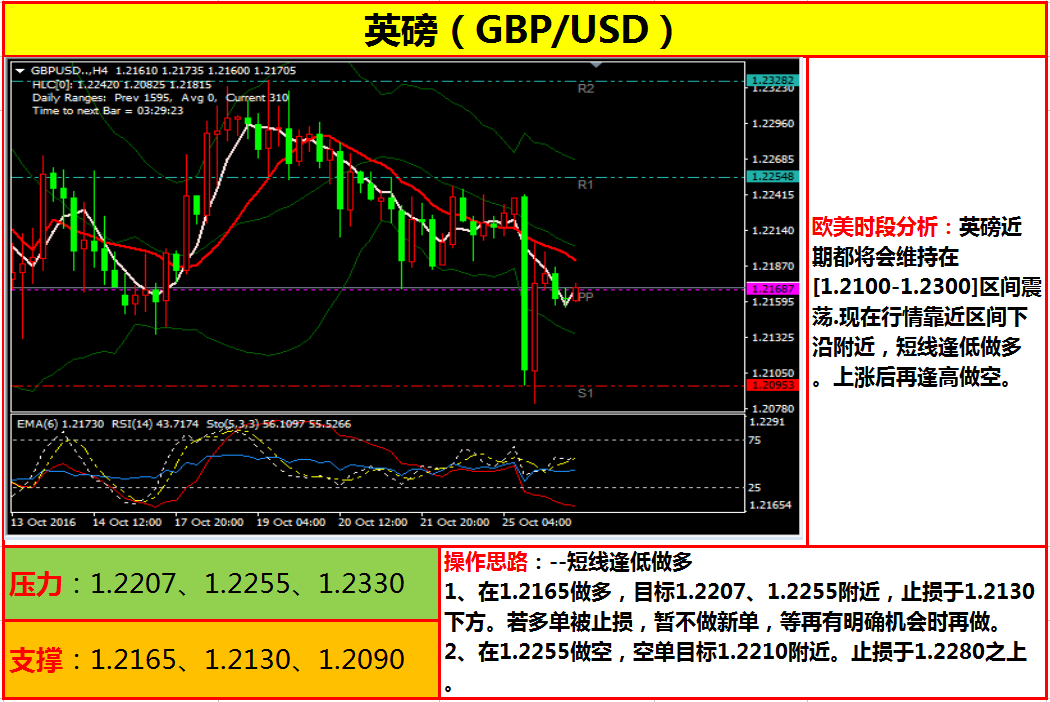1050x702 pixels.
Task: Click the 支撑 support label
Action: (35, 660)
